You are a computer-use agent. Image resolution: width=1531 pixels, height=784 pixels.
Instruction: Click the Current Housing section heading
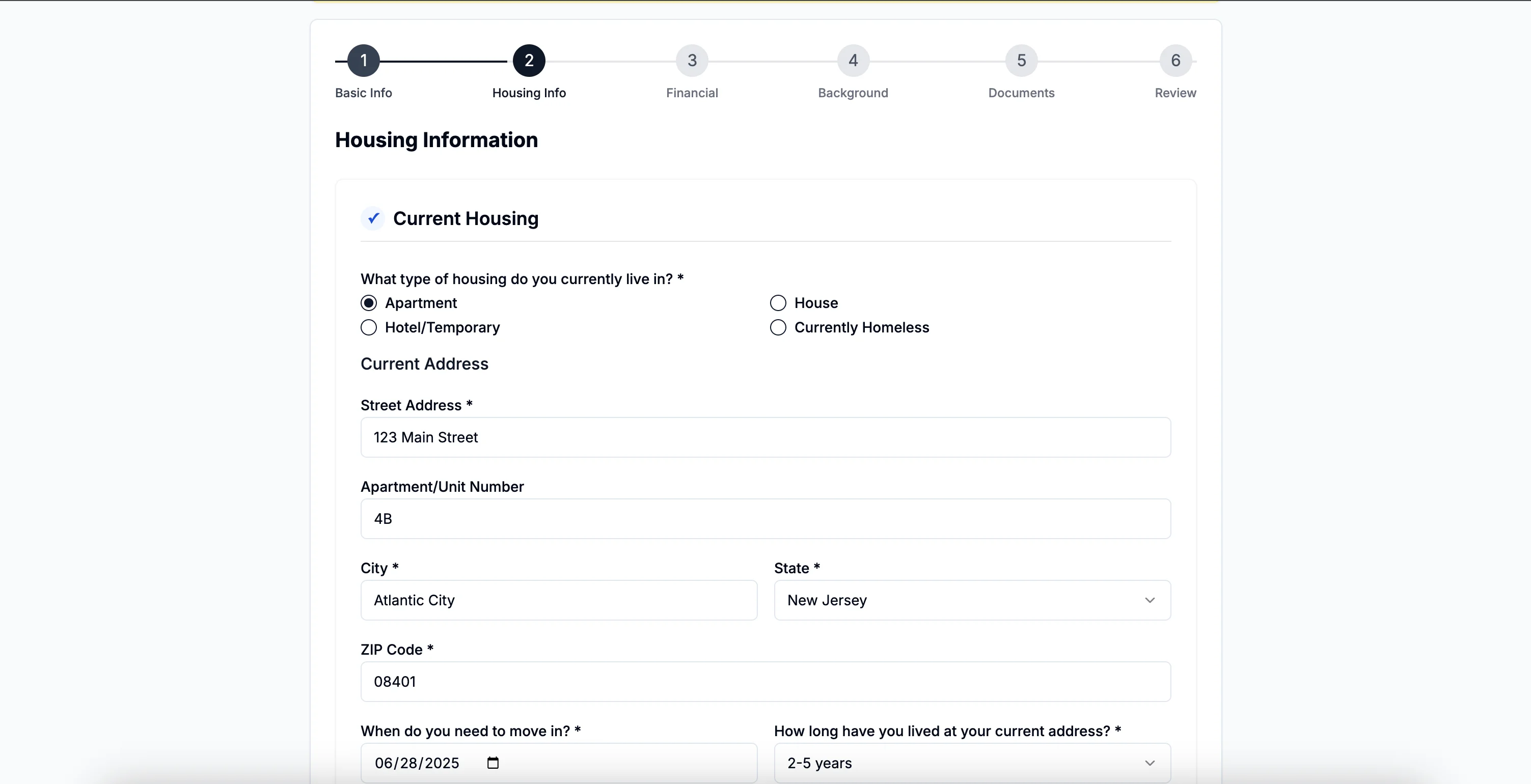(x=466, y=218)
